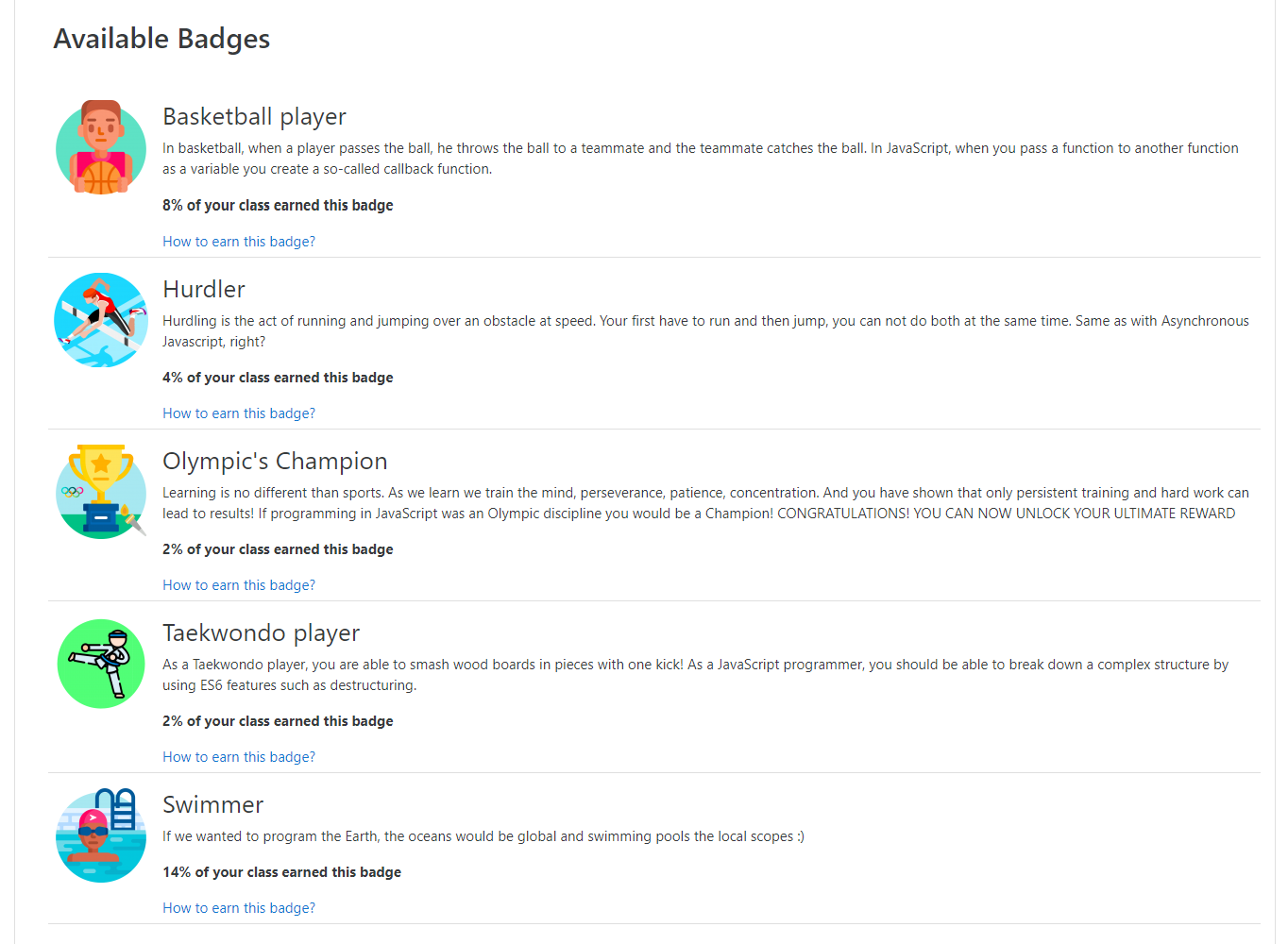The width and height of the screenshot is (1288, 944).
Task: Select the Olympic's Champion heading
Action: pyautogui.click(x=275, y=461)
